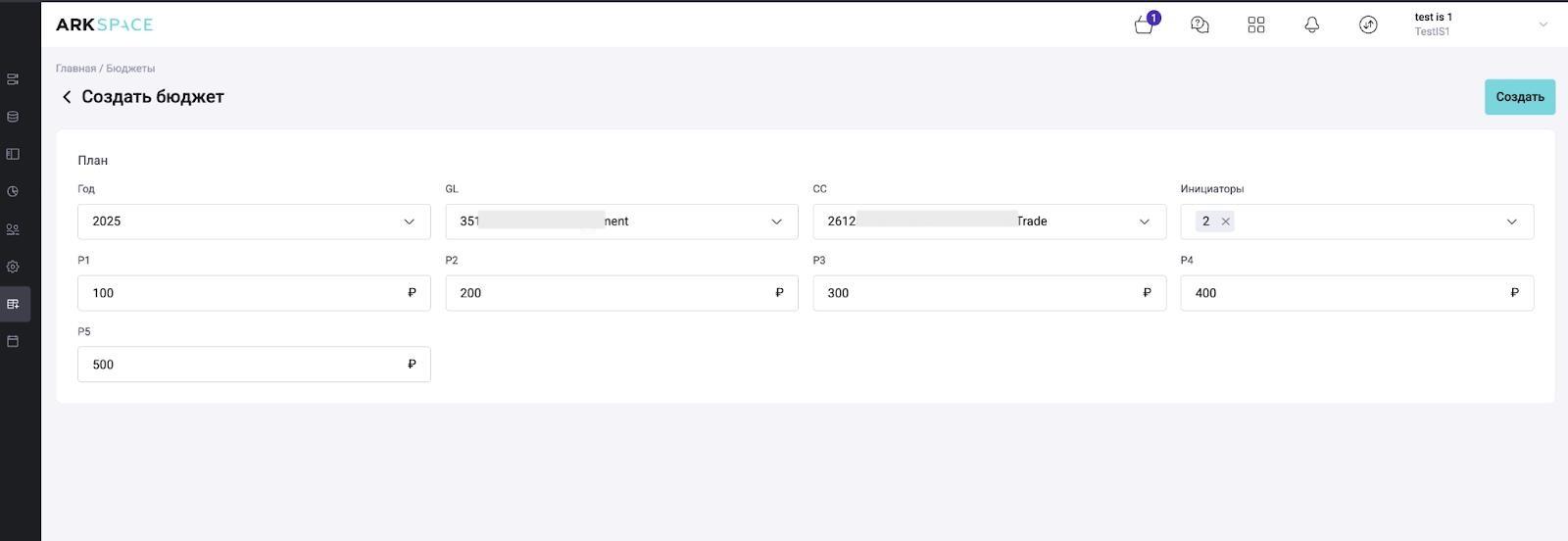Expand the GL dropdown

621,221
